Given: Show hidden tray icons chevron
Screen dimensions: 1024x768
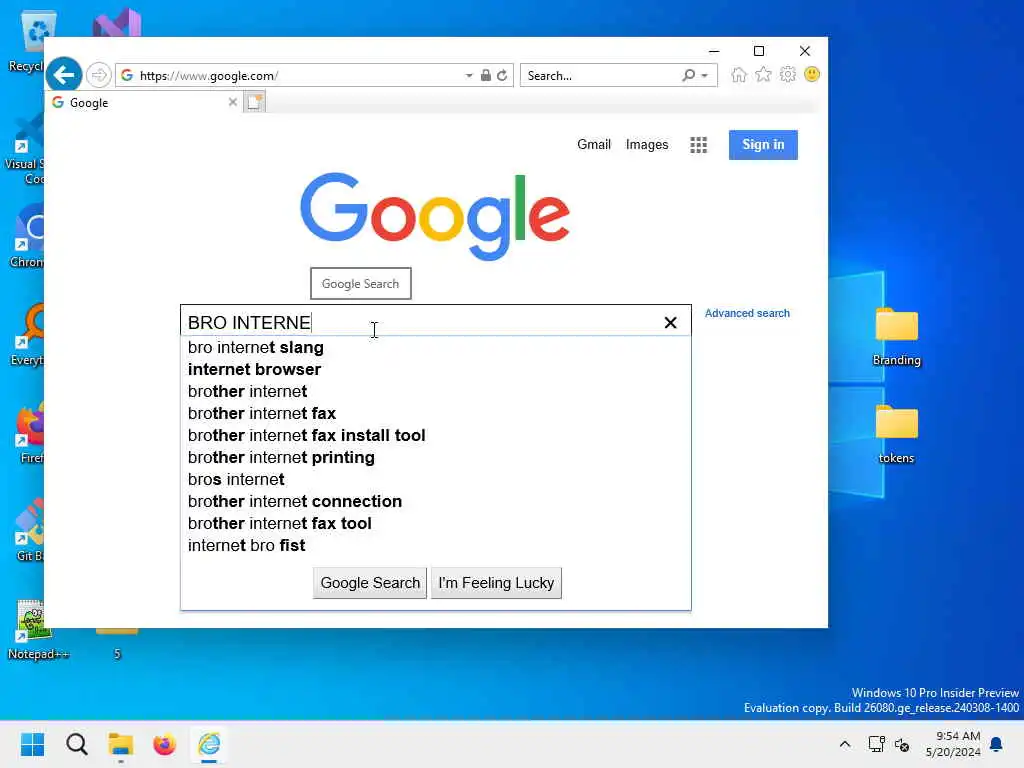Looking at the screenshot, I should tap(844, 744).
